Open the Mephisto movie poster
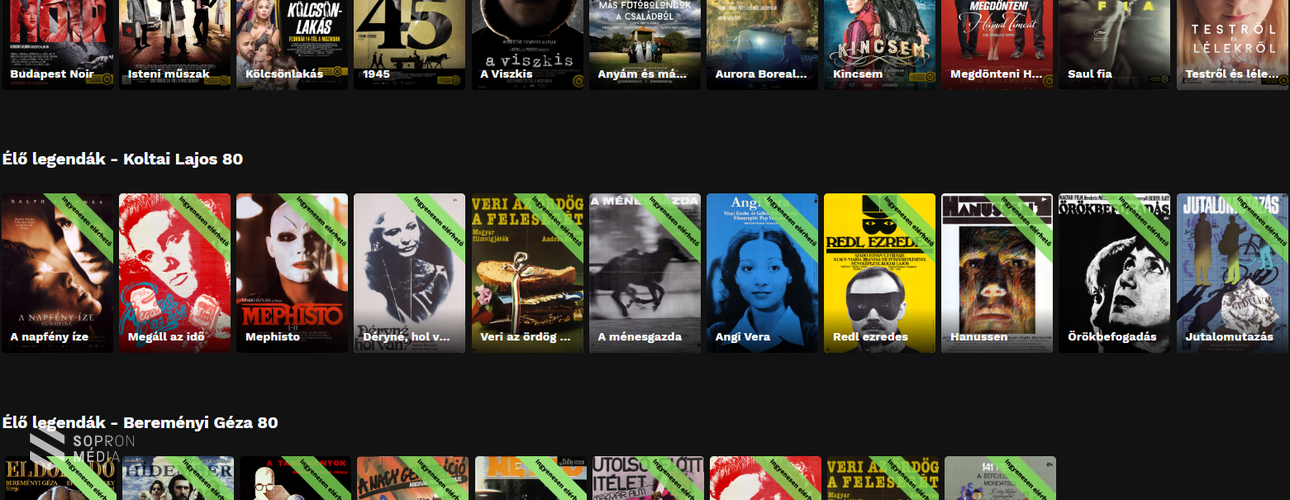 [292, 272]
